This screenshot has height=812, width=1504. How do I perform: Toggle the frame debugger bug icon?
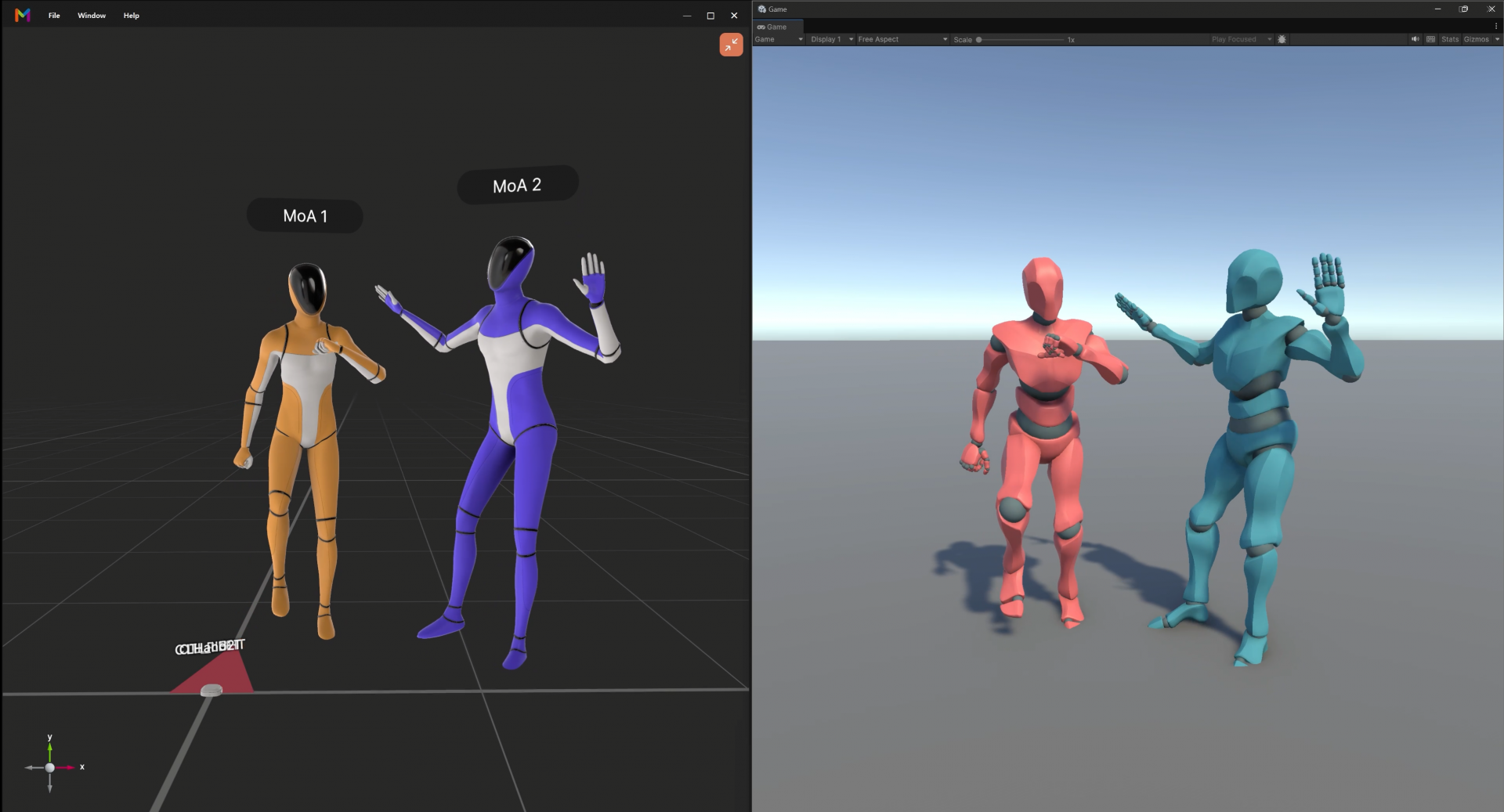click(x=1282, y=39)
